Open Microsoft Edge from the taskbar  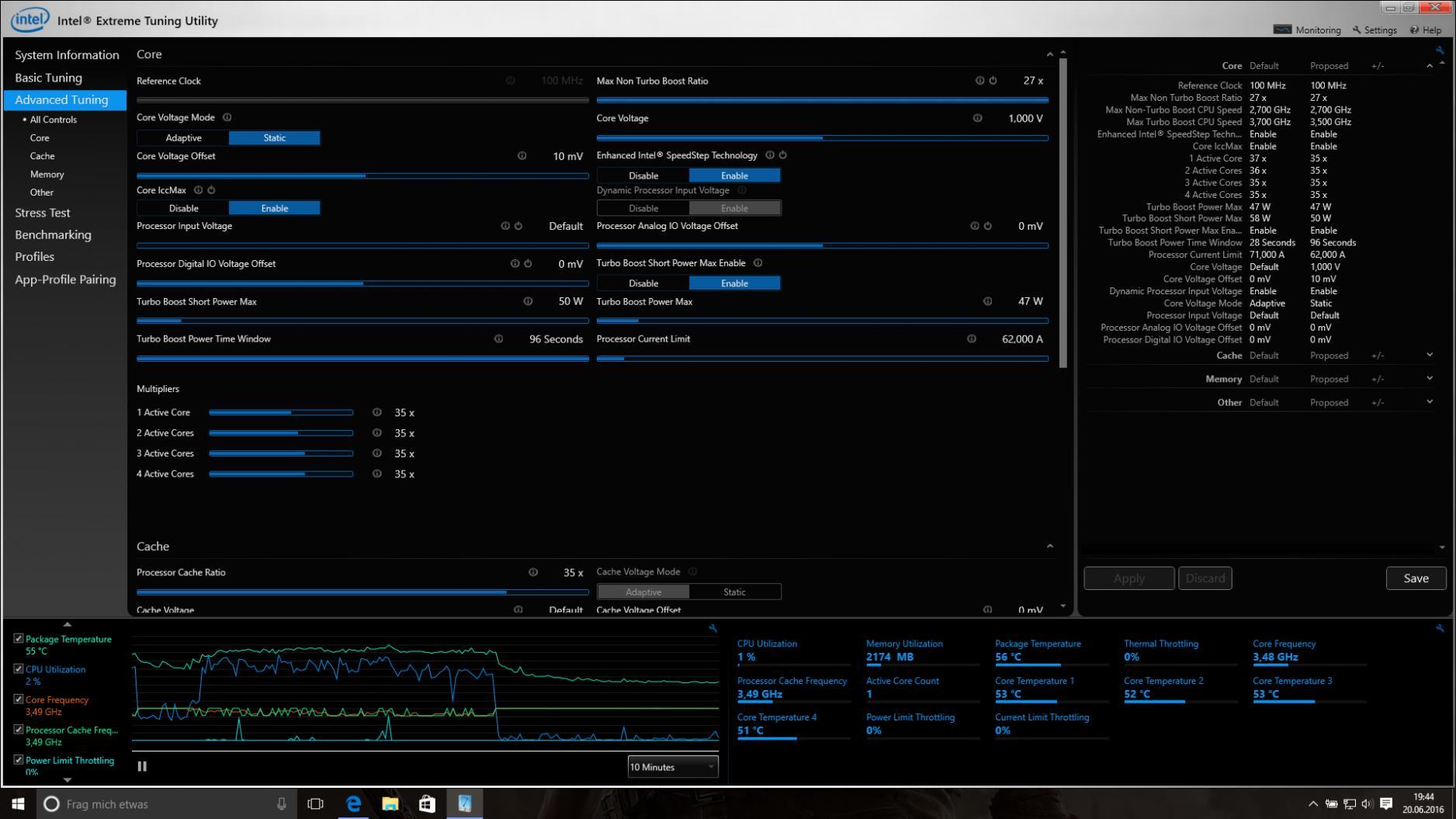coord(353,803)
